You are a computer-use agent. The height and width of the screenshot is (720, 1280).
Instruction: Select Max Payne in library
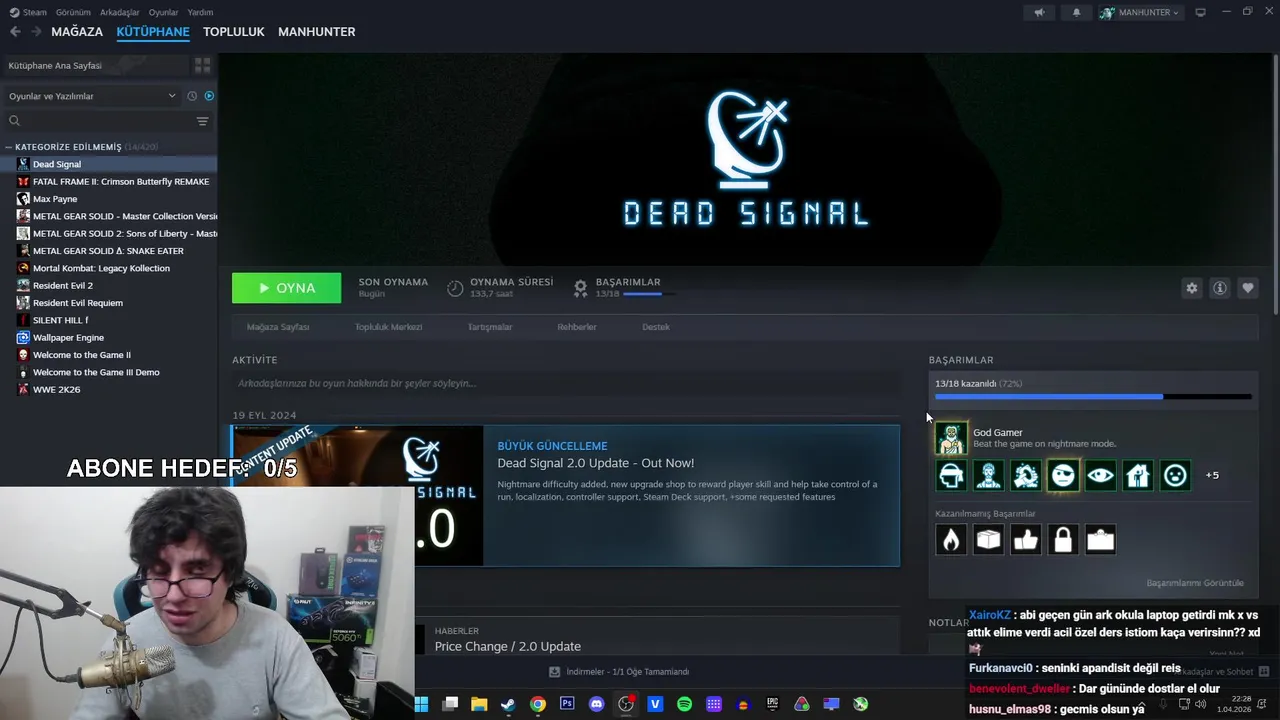[55, 199]
